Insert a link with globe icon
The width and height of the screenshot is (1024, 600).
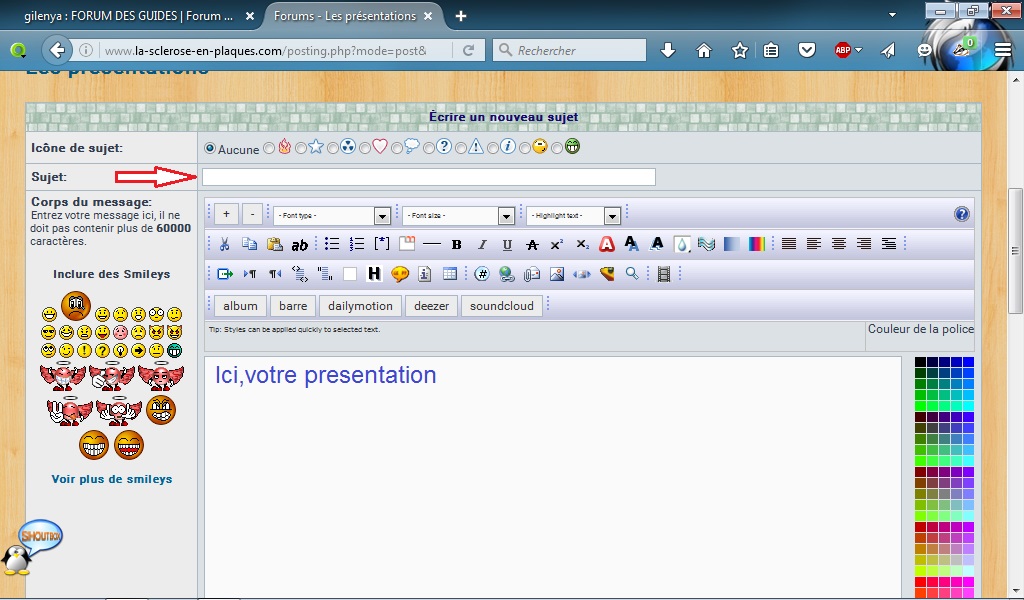point(507,274)
